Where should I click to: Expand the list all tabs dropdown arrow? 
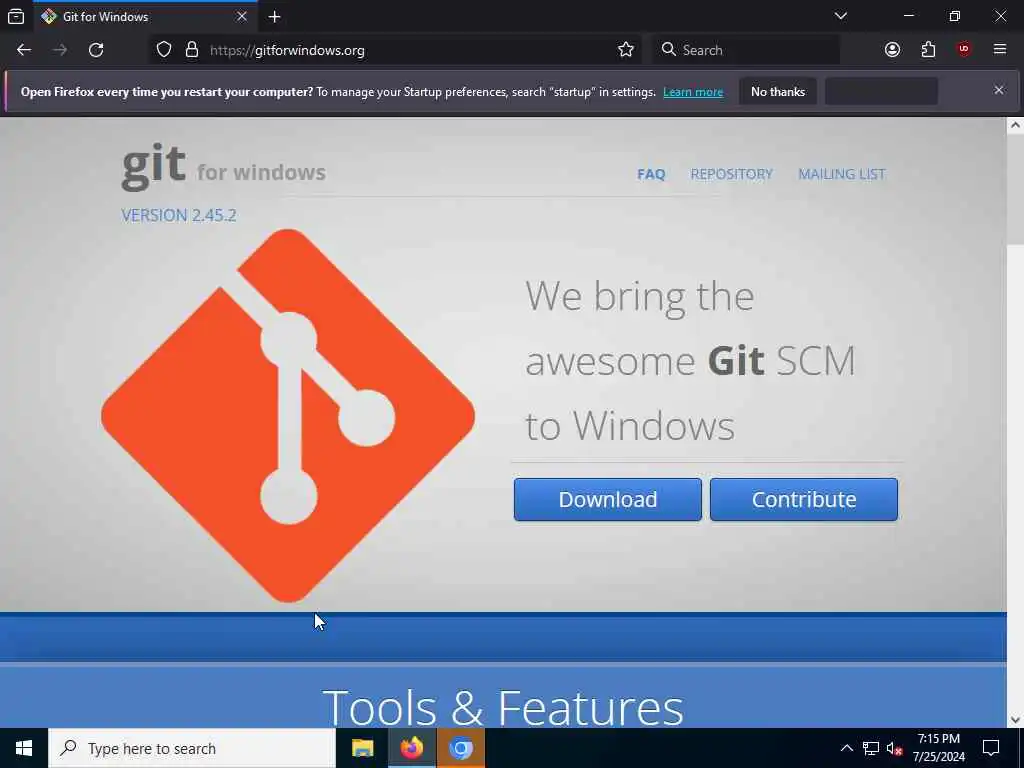[840, 16]
